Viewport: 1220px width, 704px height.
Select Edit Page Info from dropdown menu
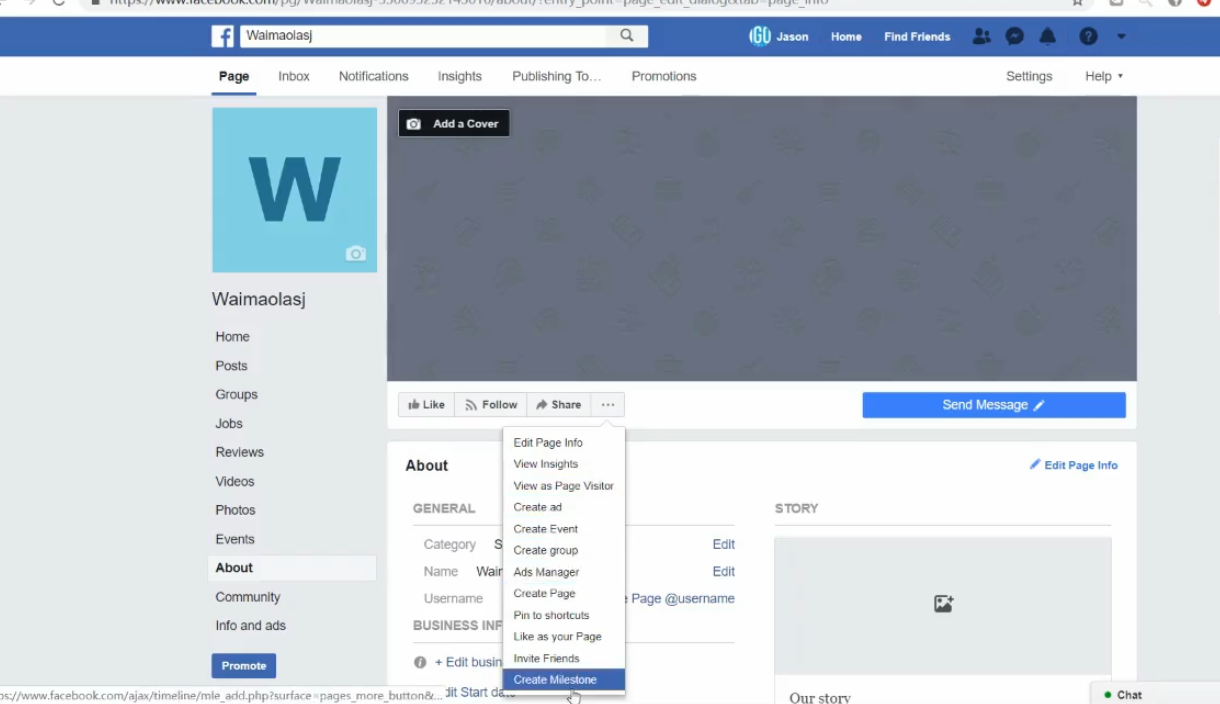point(564,442)
